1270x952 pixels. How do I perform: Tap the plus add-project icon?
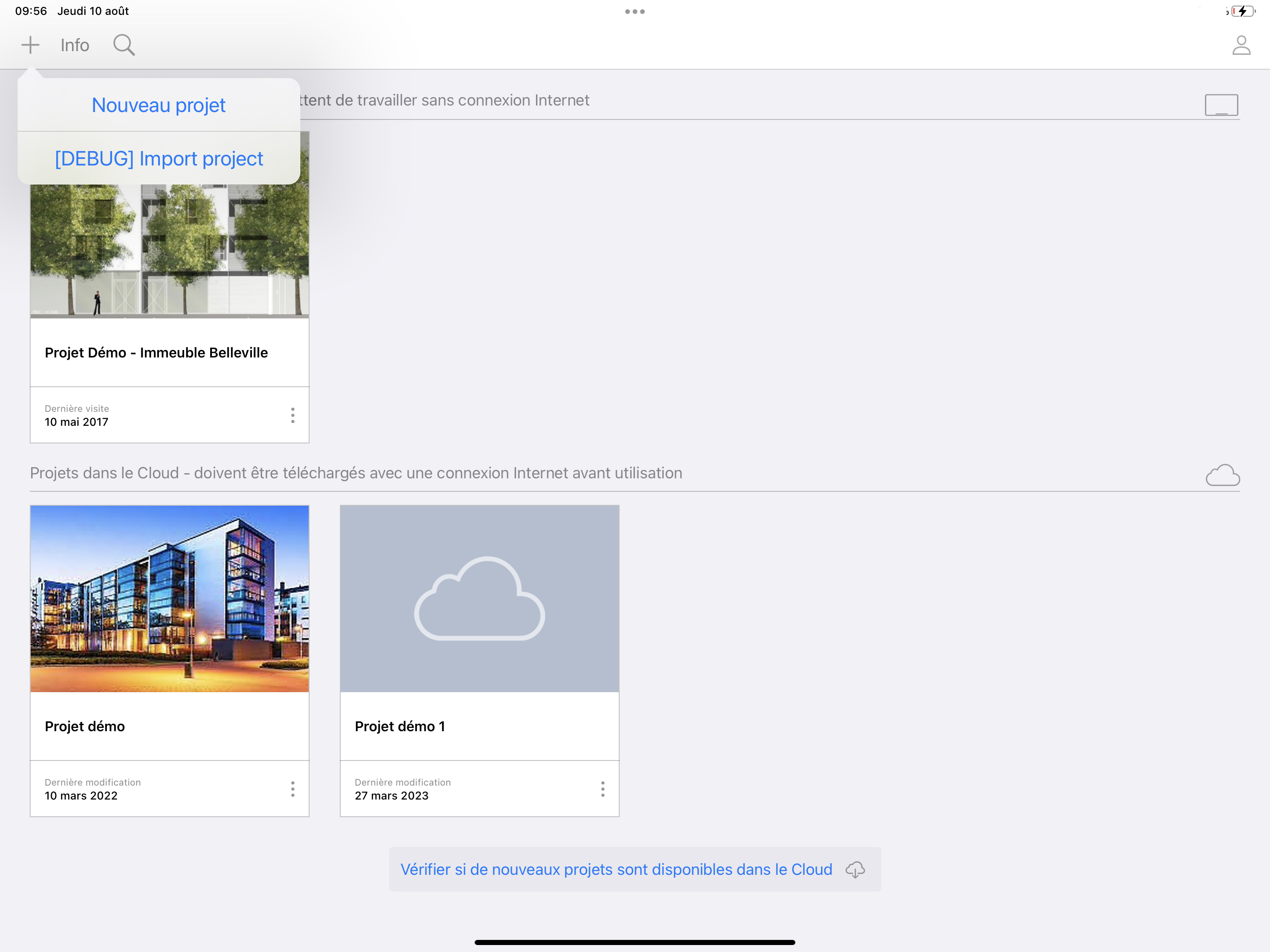(x=30, y=45)
